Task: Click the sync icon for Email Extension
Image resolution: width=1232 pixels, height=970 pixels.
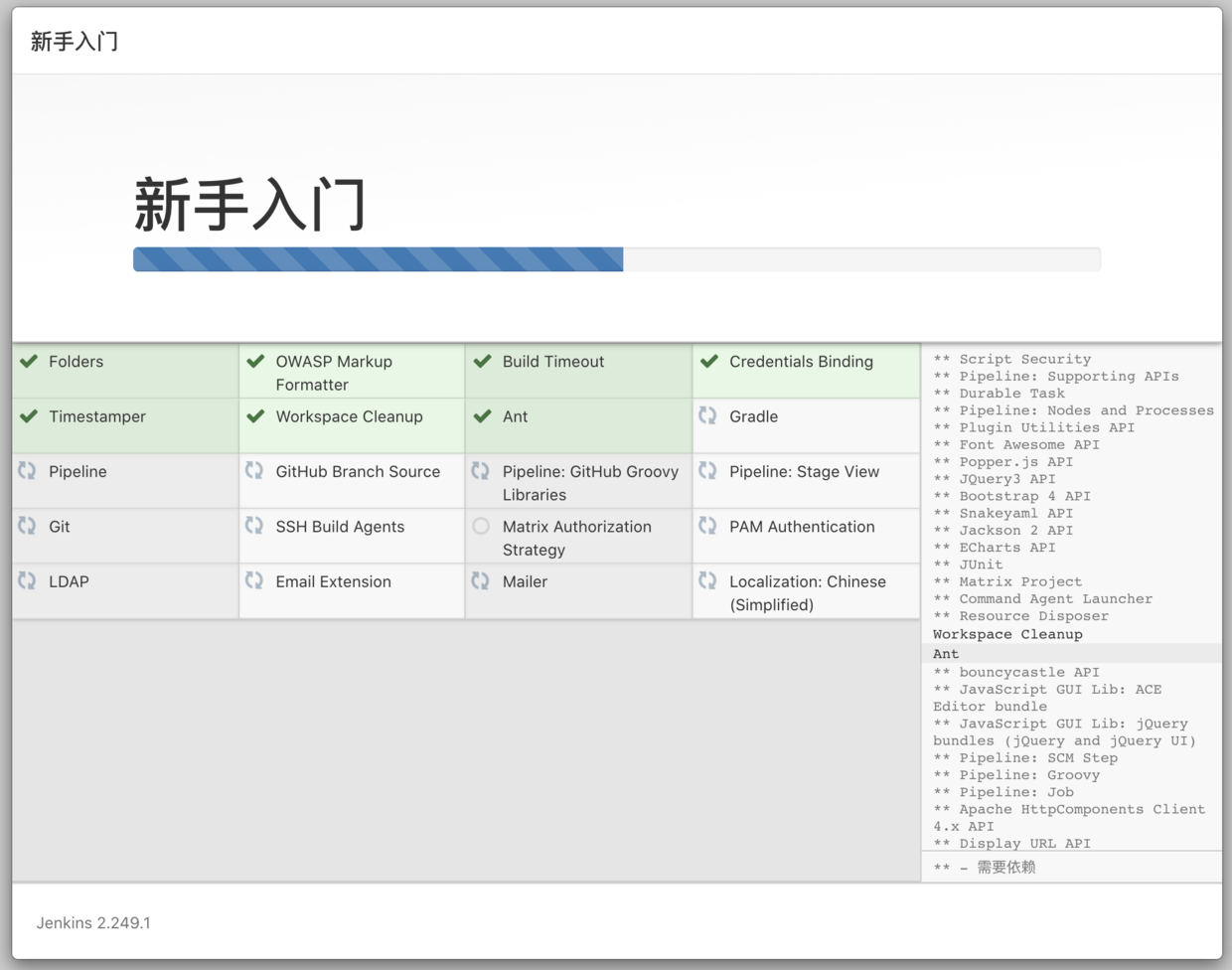Action: click(254, 579)
